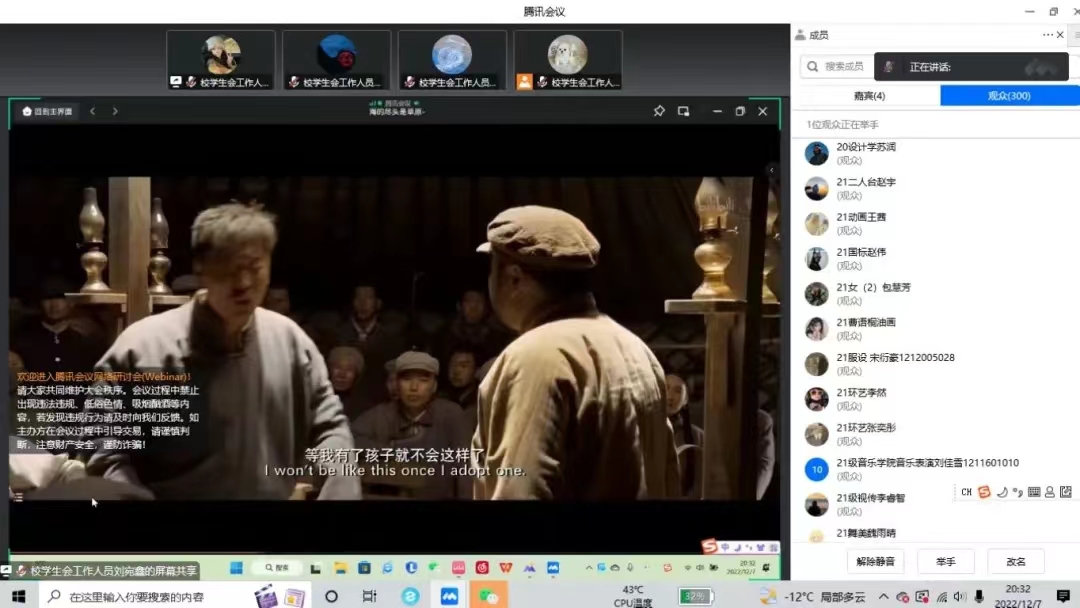This screenshot has width=1080, height=608.
Task: Open the clock showing 20:32
Action: [x=1018, y=596]
